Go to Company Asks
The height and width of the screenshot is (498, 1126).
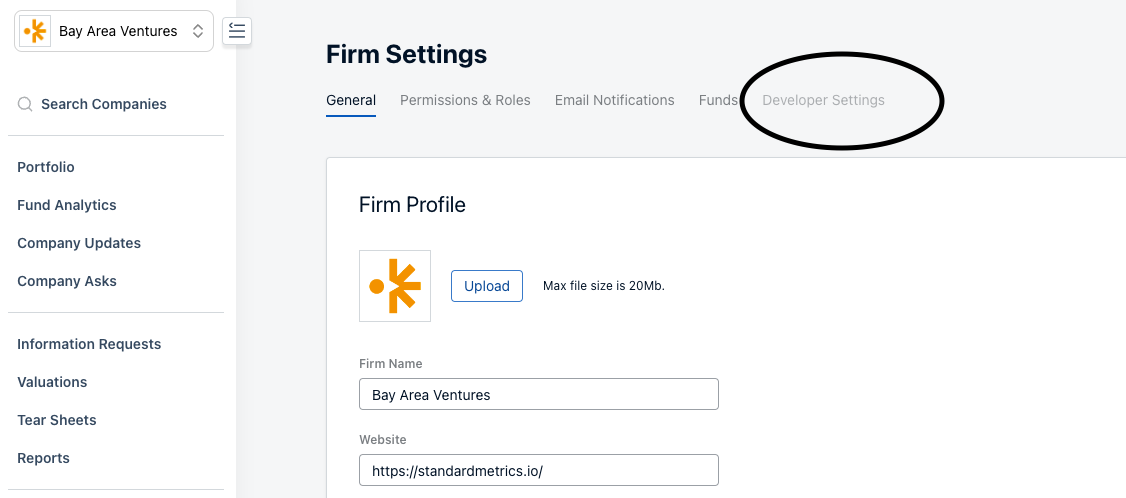click(67, 281)
